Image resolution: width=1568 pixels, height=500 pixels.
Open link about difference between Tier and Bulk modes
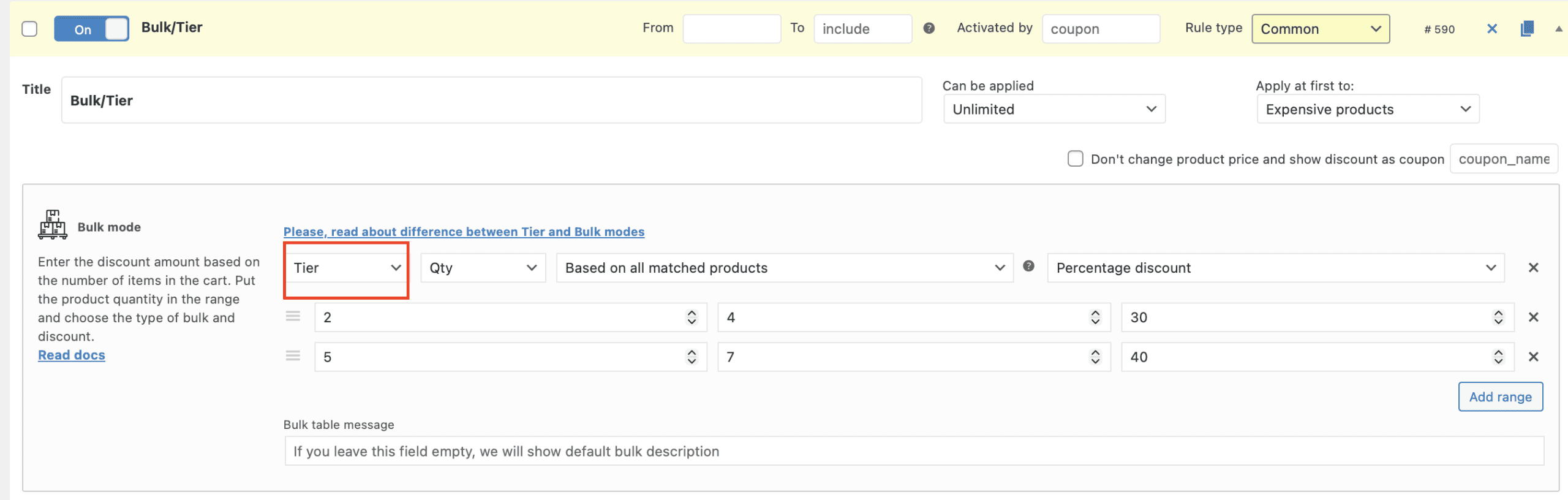point(464,232)
